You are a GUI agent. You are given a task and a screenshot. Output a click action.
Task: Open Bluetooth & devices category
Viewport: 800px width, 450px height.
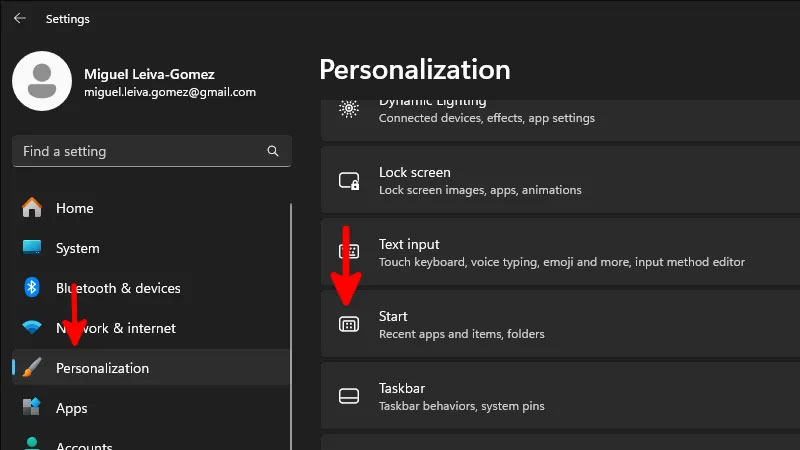(x=151, y=288)
